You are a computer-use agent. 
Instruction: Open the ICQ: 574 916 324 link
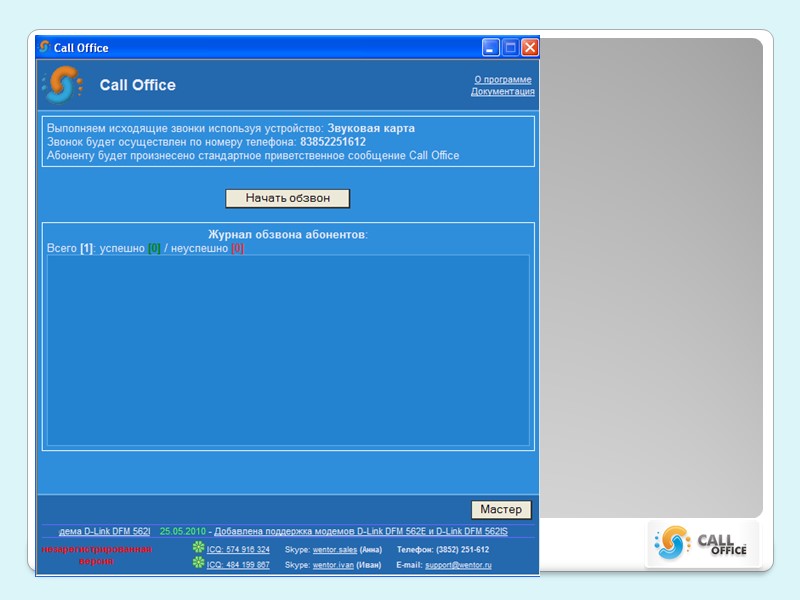[x=238, y=549]
